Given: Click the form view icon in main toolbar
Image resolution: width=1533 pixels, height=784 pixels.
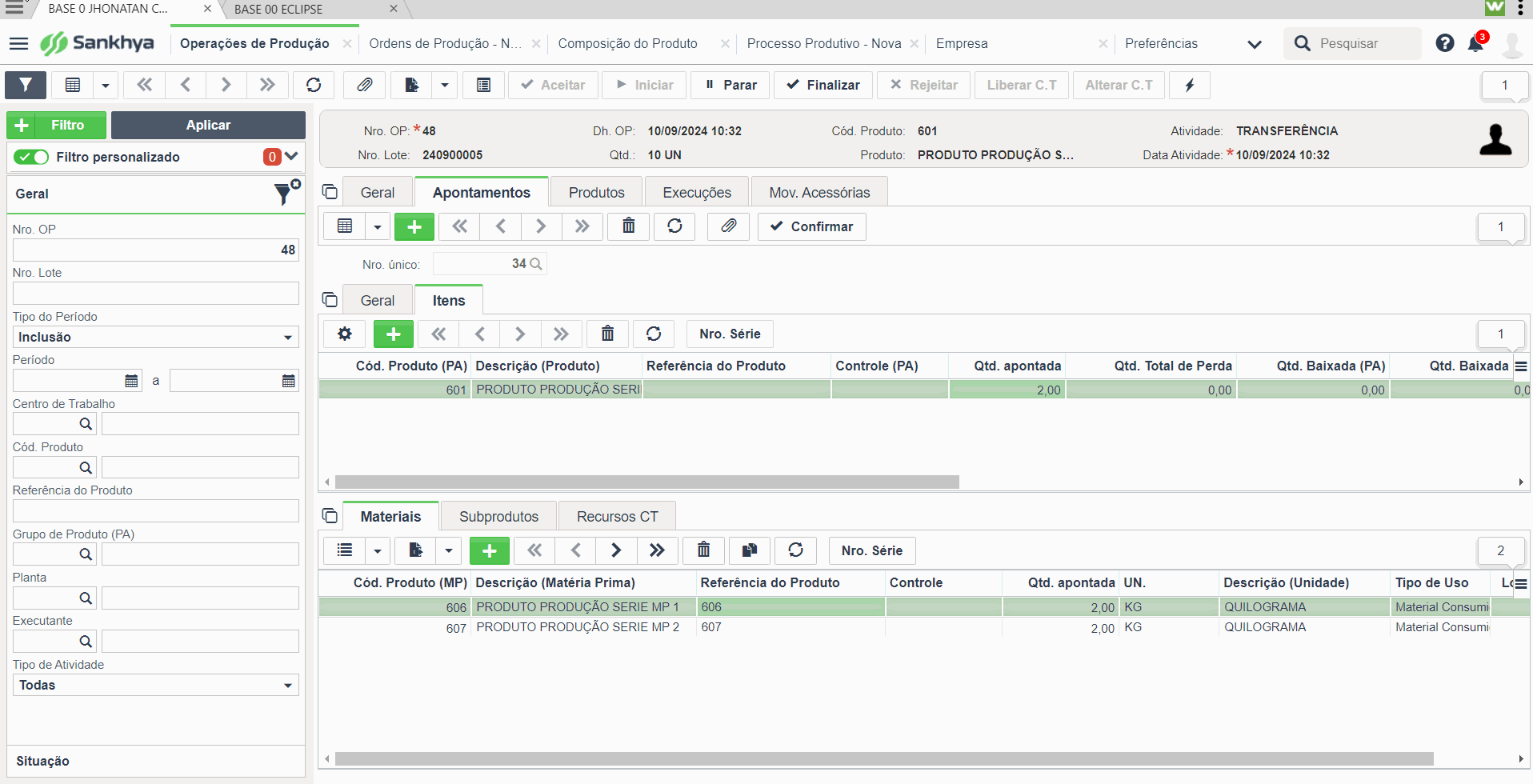Looking at the screenshot, I should pyautogui.click(x=484, y=85).
